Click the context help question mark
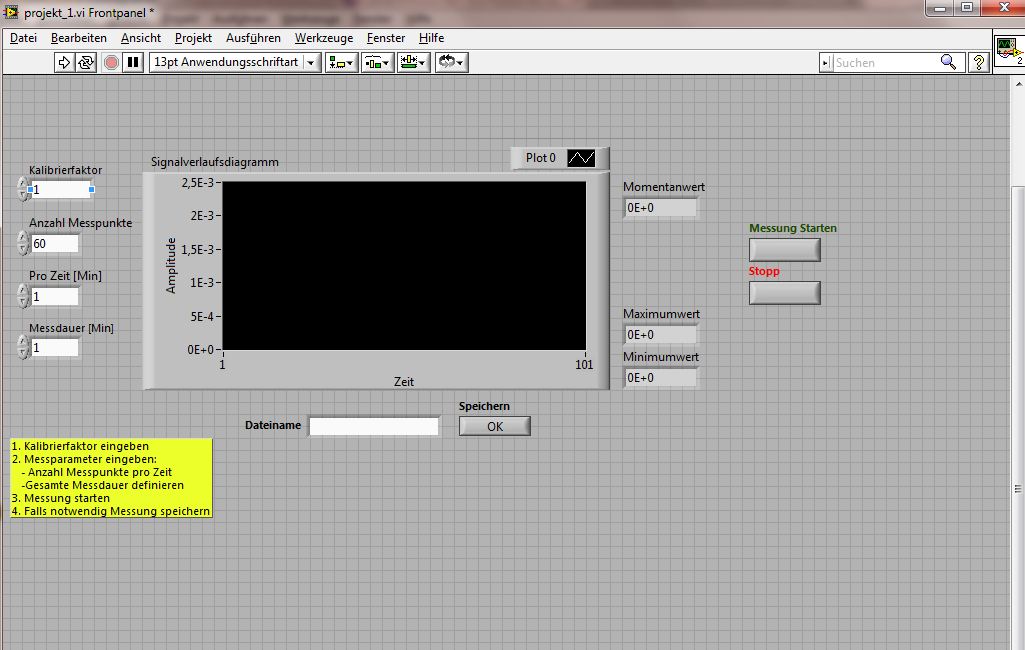The height and width of the screenshot is (650, 1025). tap(979, 62)
